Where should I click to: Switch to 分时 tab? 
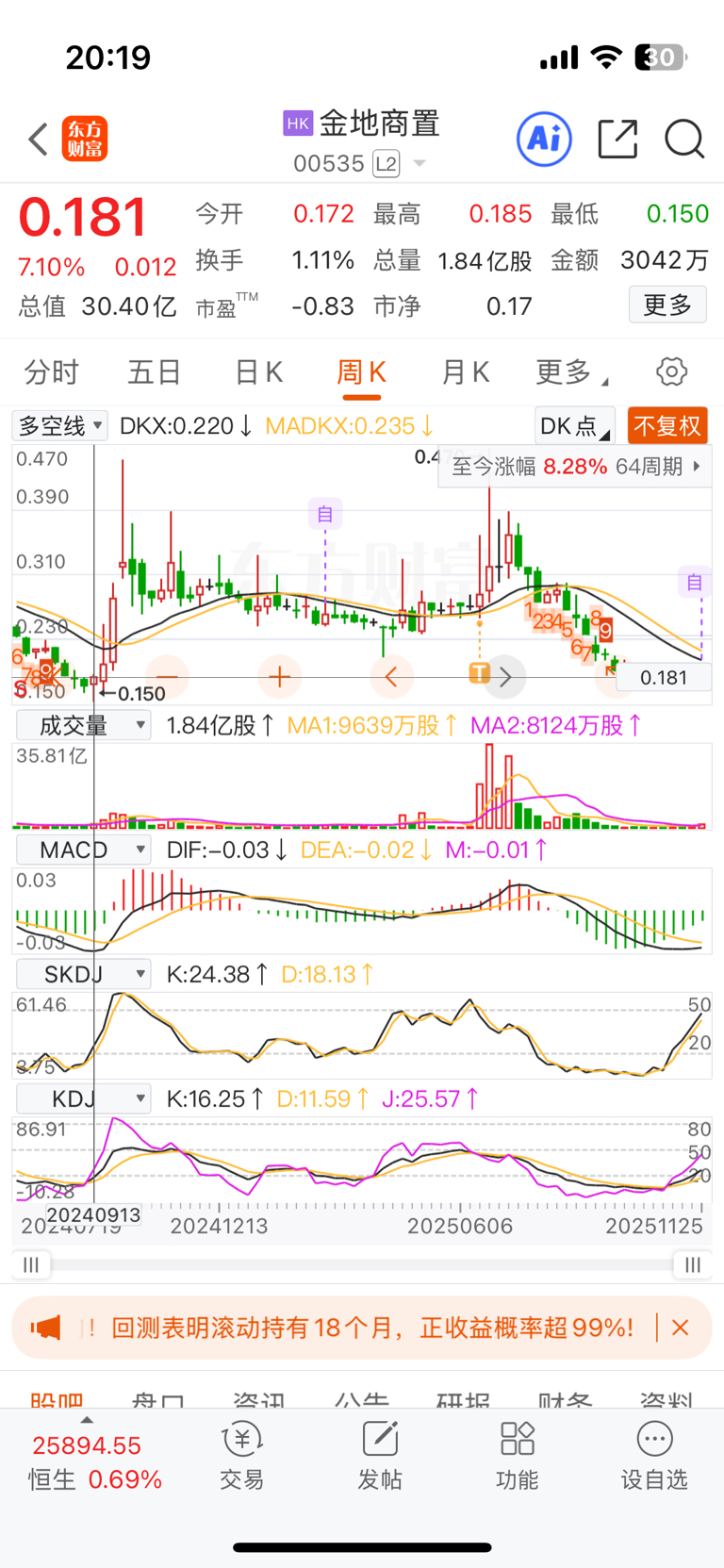(x=51, y=372)
